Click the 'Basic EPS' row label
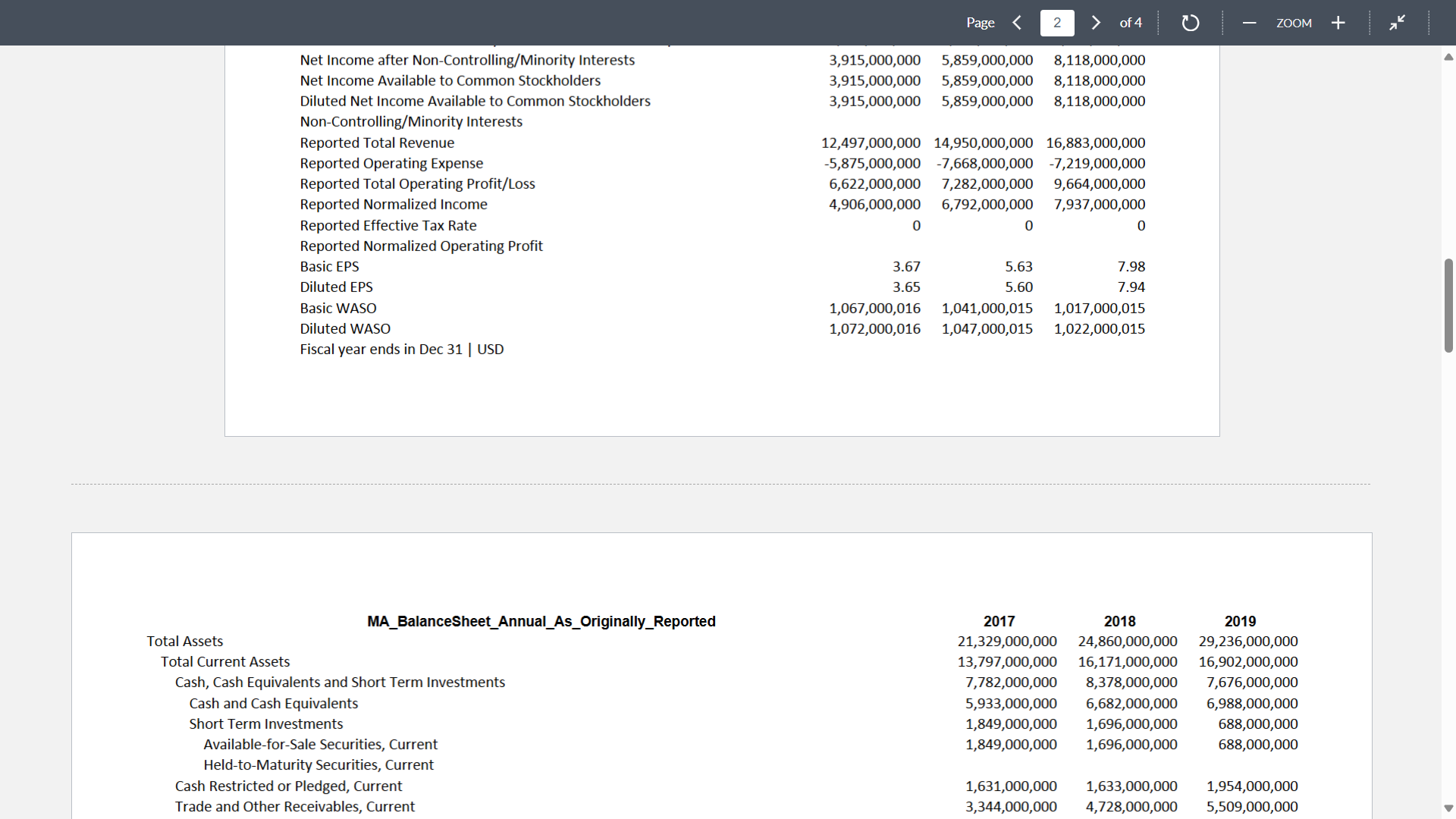This screenshot has width=1456, height=819. pyautogui.click(x=329, y=266)
